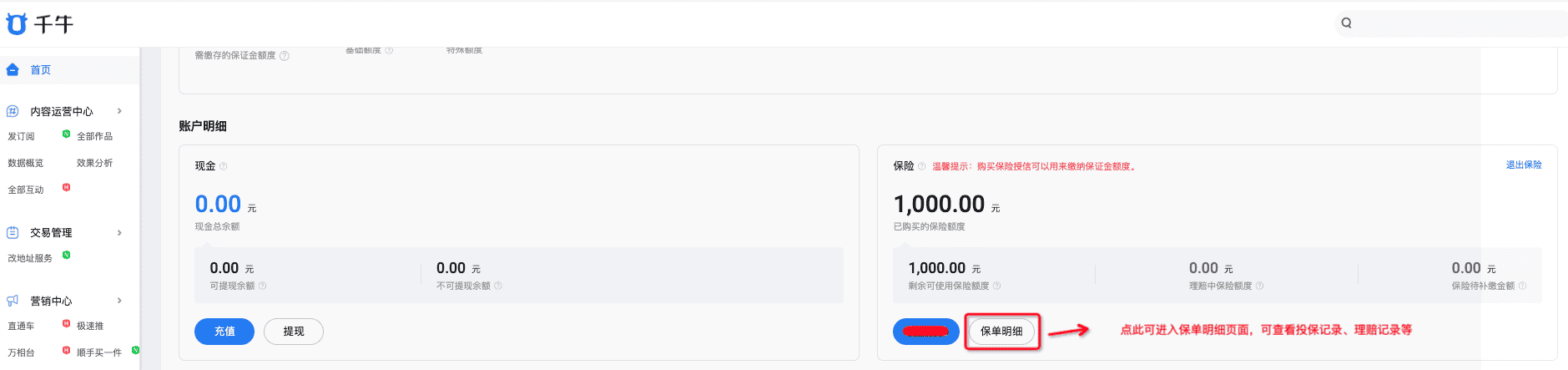1568x370 pixels.
Task: Expand the 内容运营中心 section arrow
Action: tap(119, 111)
